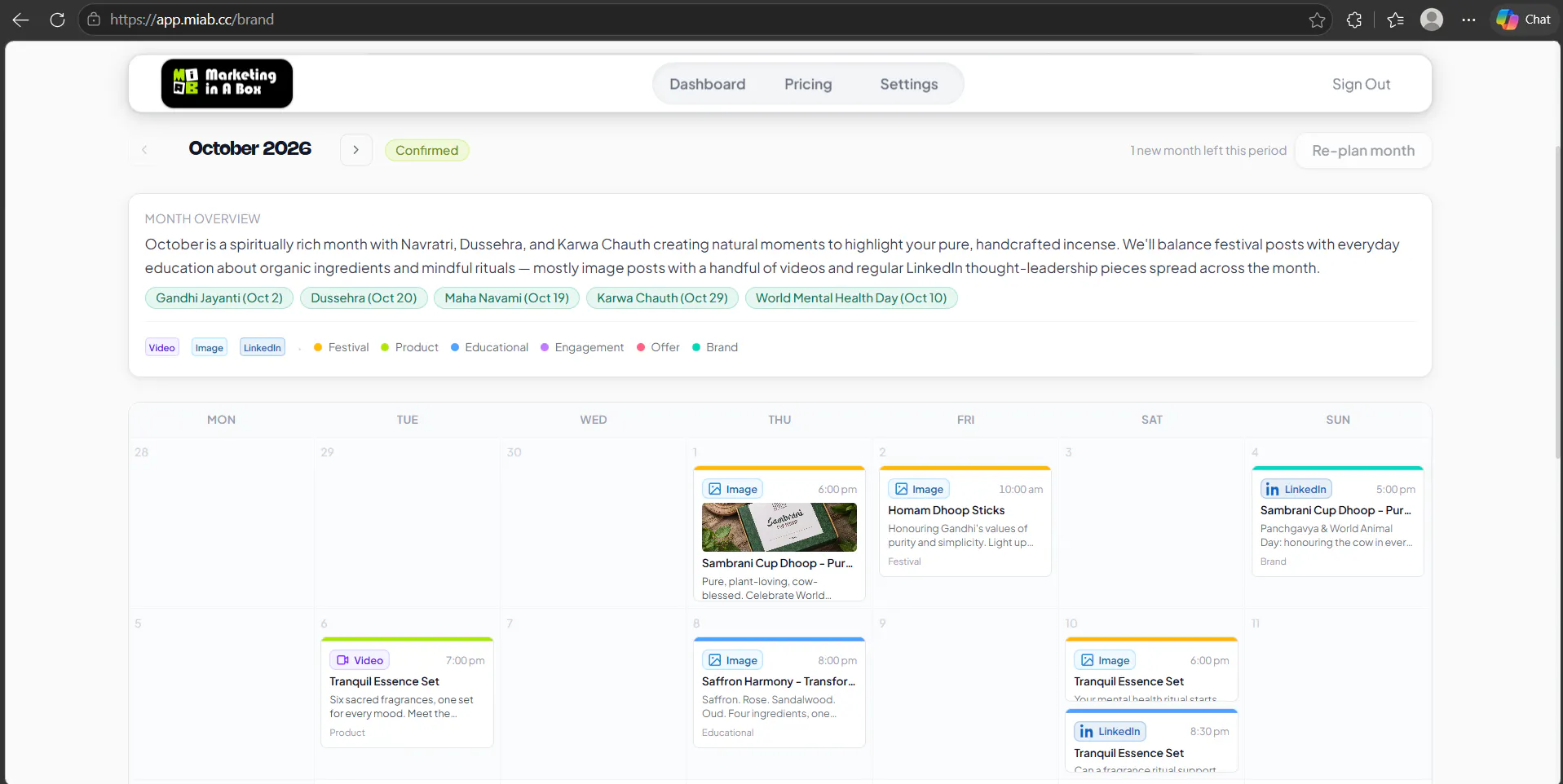
Task: Click the Educational blue legend dot
Action: coord(455,347)
